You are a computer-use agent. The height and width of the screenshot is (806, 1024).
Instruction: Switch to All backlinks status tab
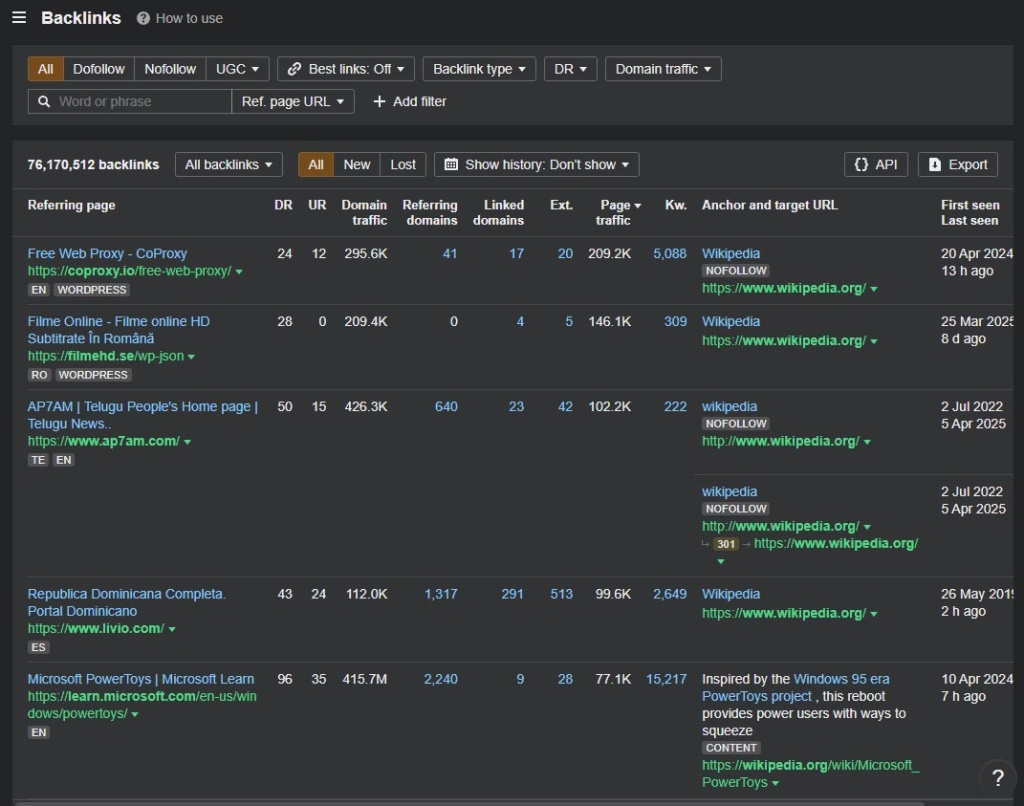316,165
